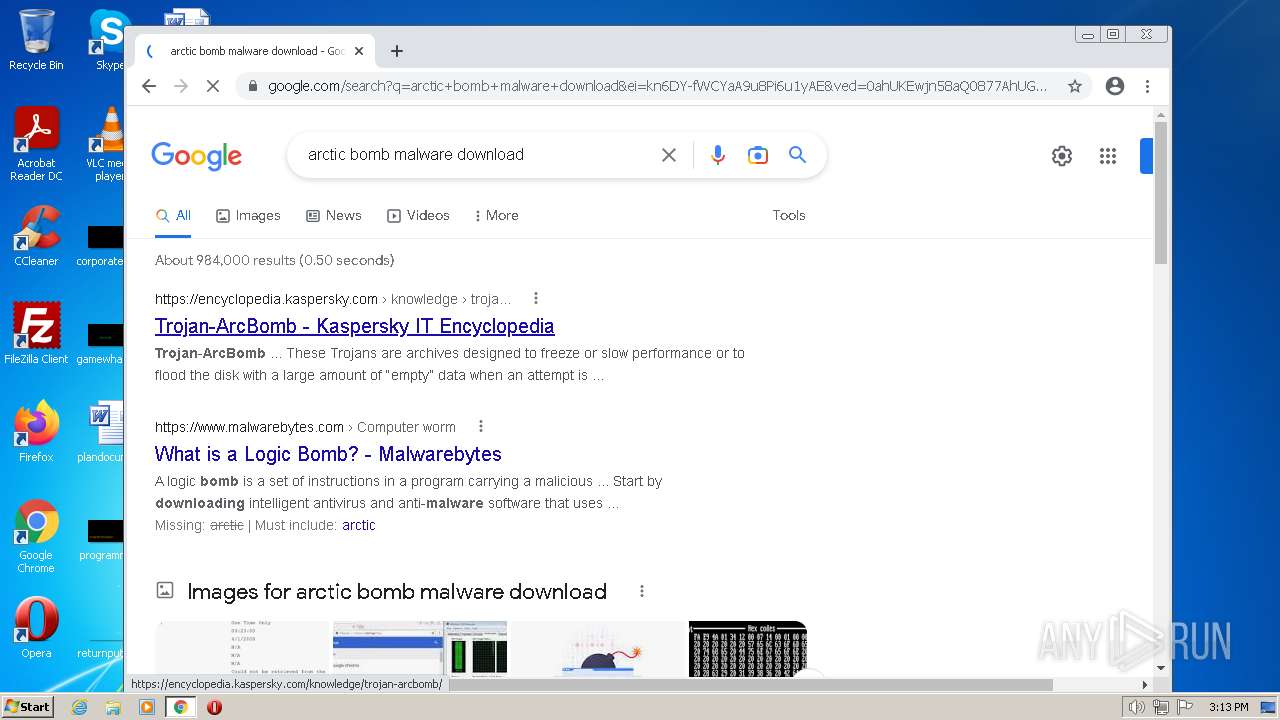Clear the search query with X
This screenshot has height=720, width=1280.
(669, 155)
